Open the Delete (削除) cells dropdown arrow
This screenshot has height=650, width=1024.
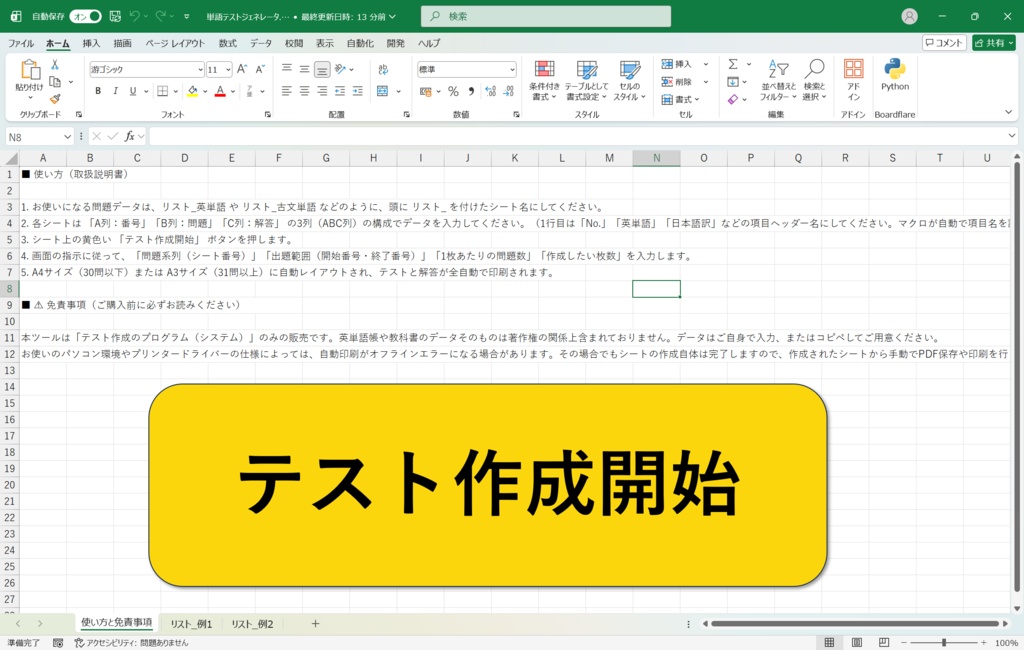coord(705,82)
